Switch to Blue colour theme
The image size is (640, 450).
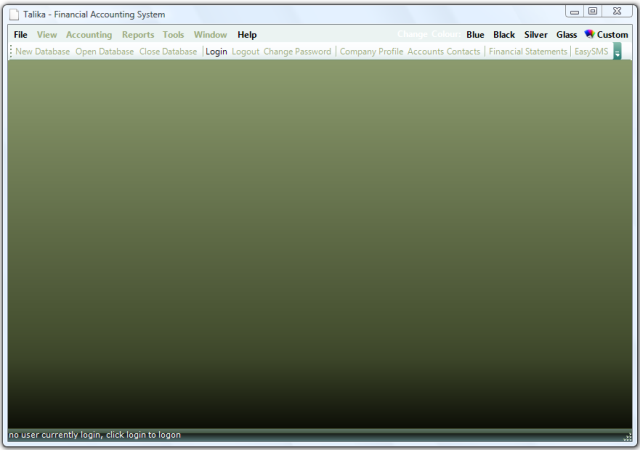pyautogui.click(x=475, y=35)
